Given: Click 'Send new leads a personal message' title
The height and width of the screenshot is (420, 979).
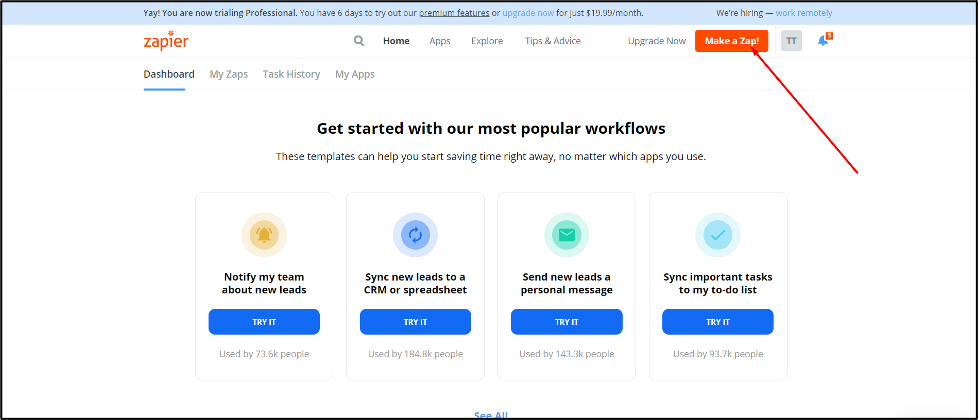Looking at the screenshot, I should coord(566,283).
